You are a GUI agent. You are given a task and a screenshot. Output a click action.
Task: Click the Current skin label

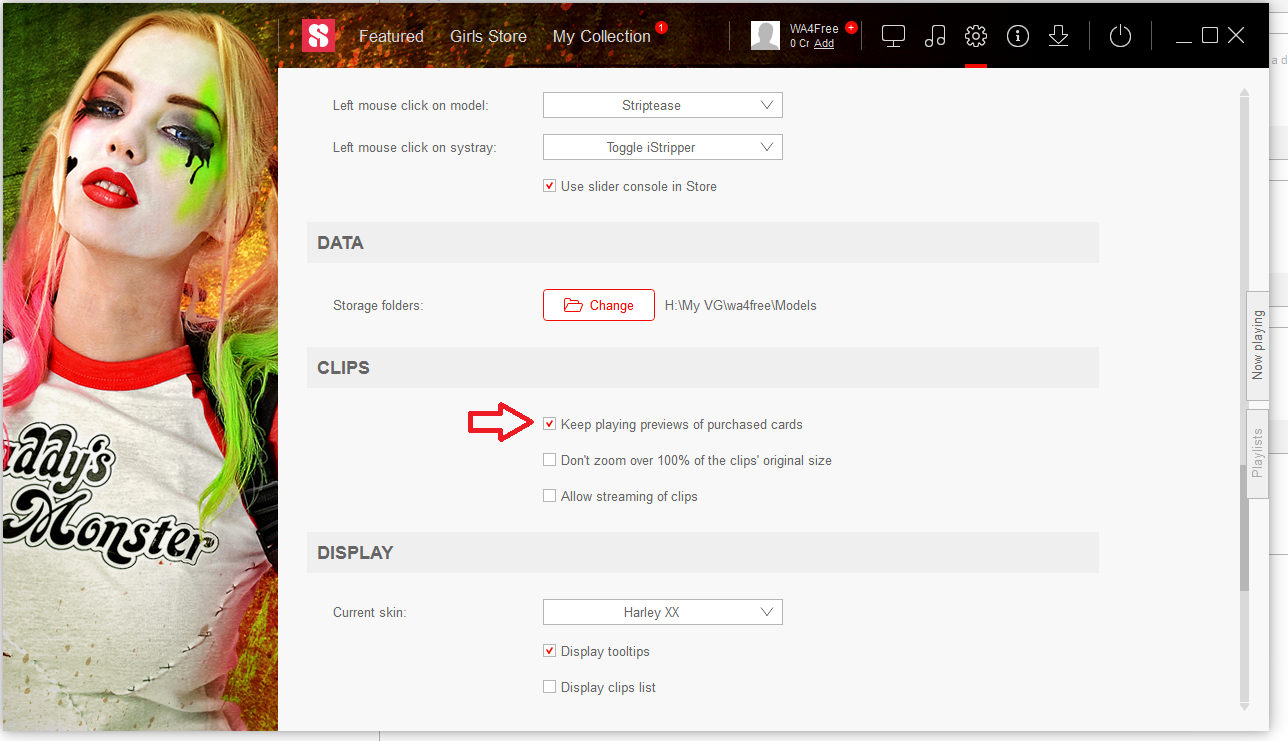tap(370, 612)
